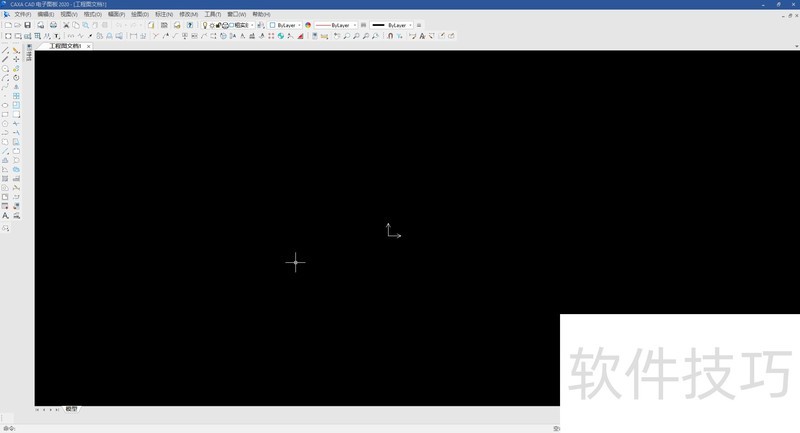
Task: Select the Arc draw tool
Action: coord(5,78)
